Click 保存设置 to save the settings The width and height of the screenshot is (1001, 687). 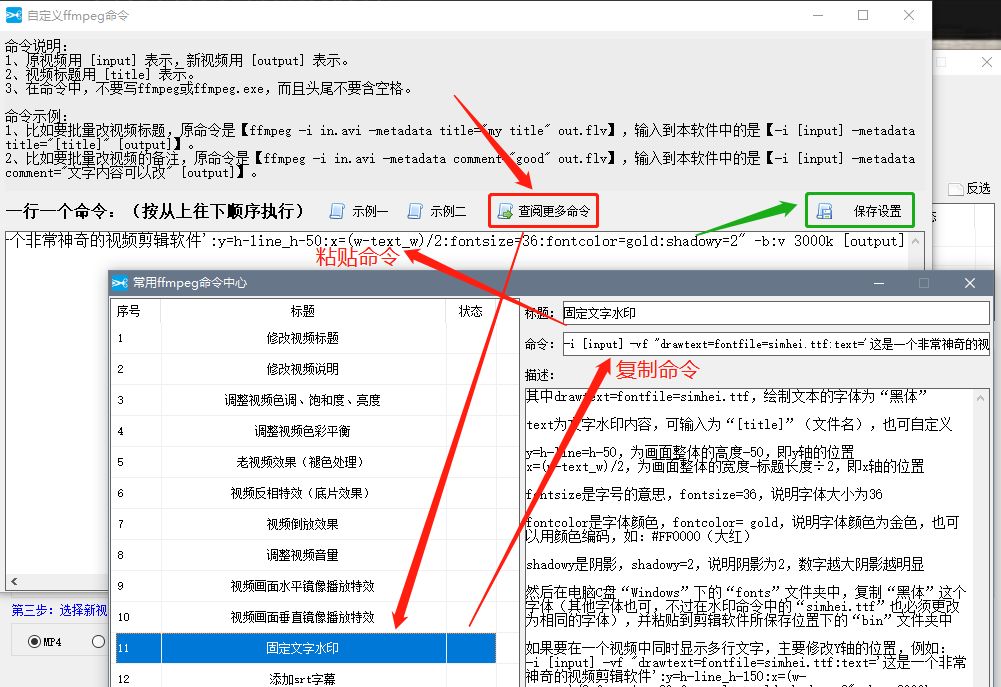(859, 211)
